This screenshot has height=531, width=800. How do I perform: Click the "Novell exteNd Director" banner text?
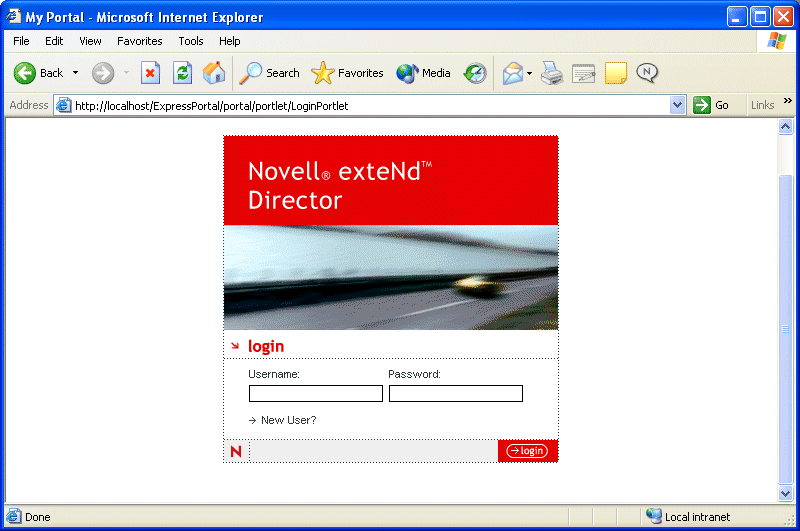(340, 185)
